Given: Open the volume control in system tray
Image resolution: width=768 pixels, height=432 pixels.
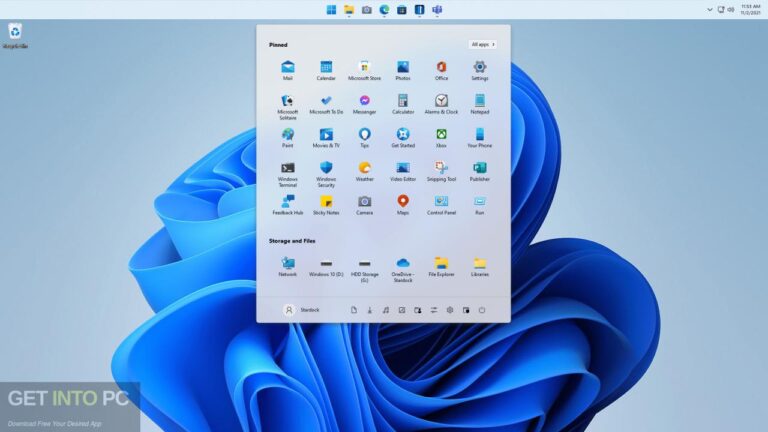Looking at the screenshot, I should tap(731, 10).
